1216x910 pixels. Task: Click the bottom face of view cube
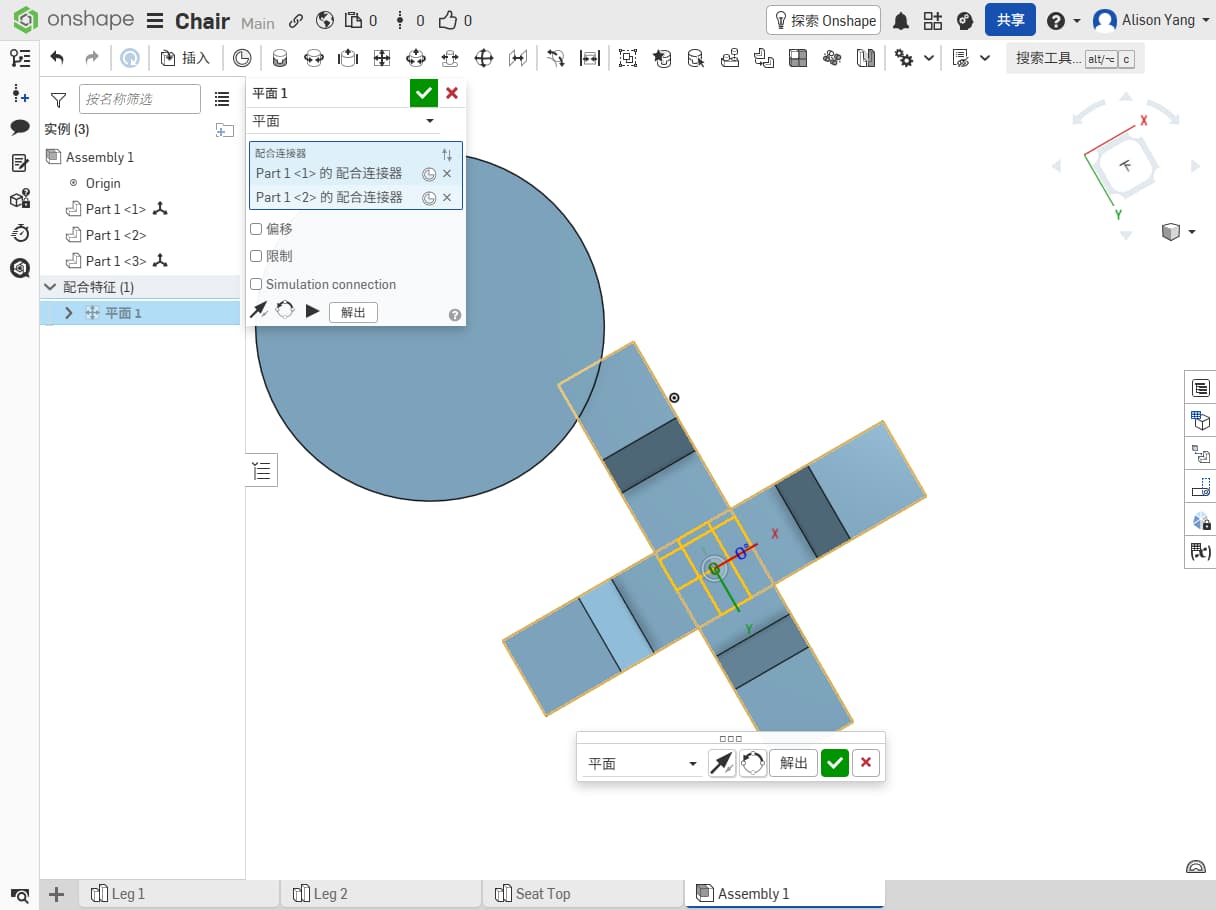[1126, 166]
